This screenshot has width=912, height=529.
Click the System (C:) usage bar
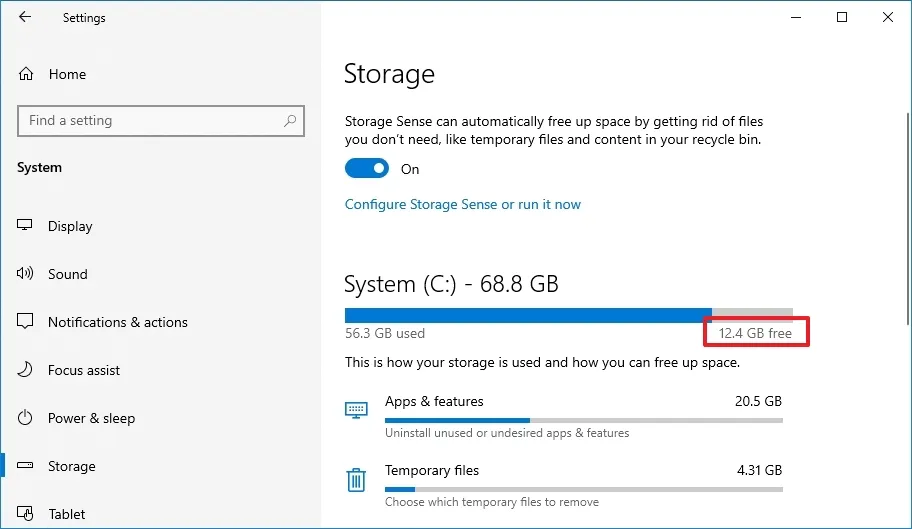[x=568, y=315]
